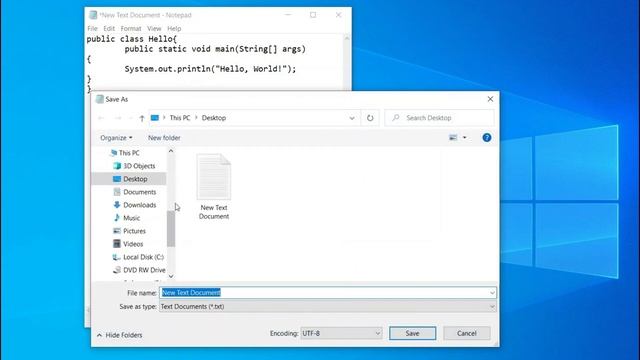Viewport: 640px width, 360px height.
Task: Expand the File name history dropdown arrow
Action: pos(492,293)
